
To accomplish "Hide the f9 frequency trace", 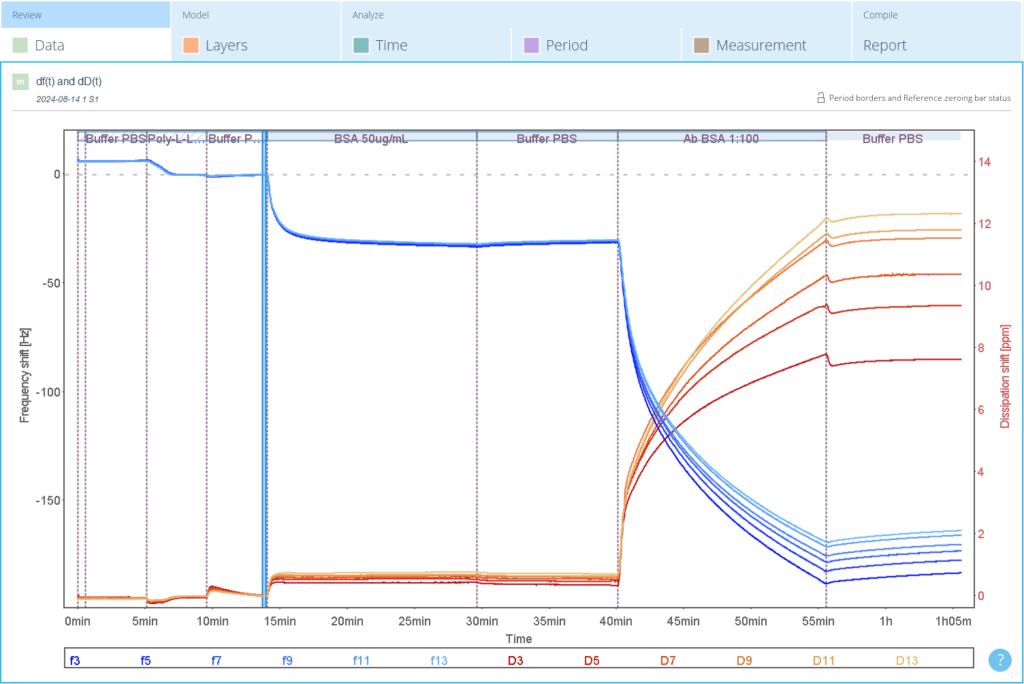I will (x=287, y=660).
